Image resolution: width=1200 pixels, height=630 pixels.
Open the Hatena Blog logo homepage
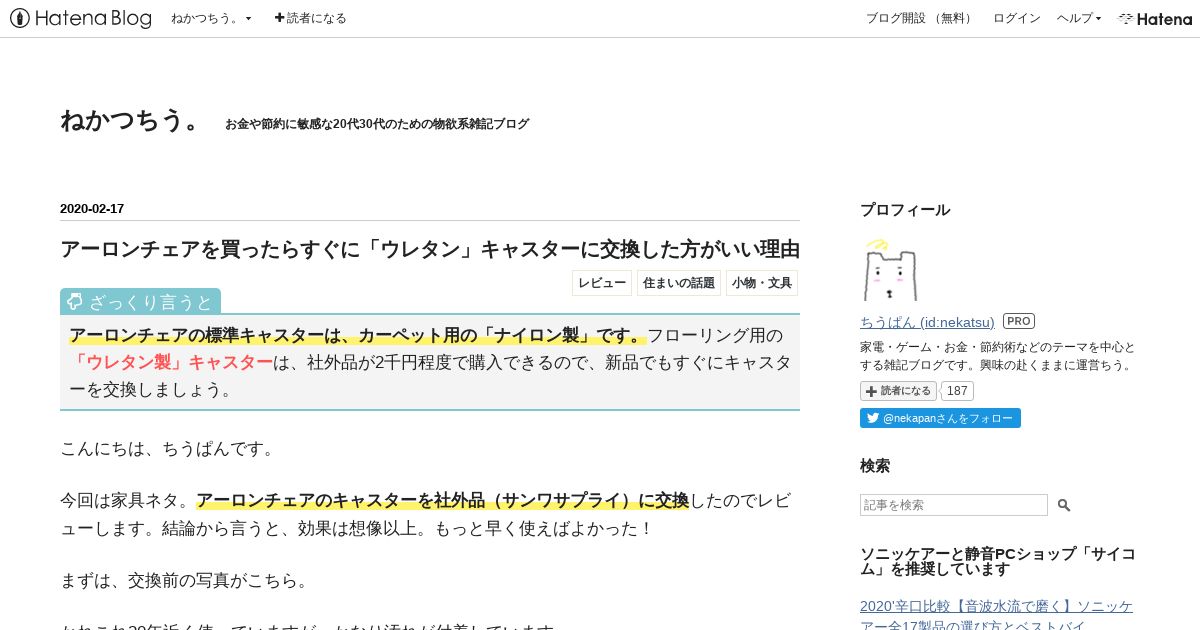point(81,18)
